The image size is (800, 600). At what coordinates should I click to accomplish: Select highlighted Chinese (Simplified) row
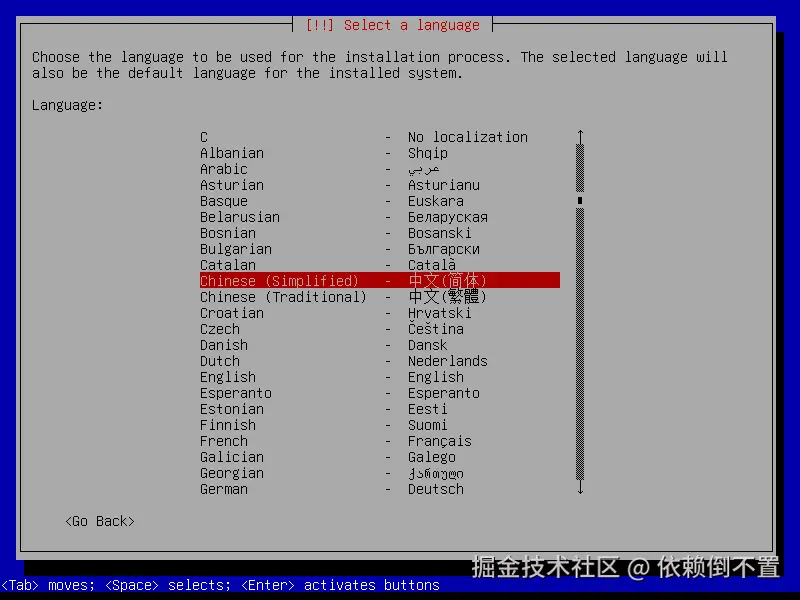point(380,281)
